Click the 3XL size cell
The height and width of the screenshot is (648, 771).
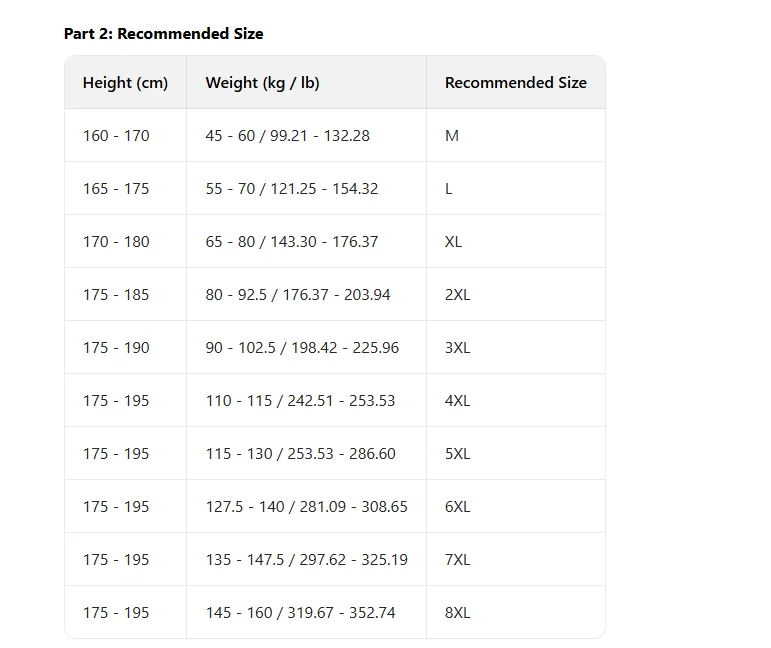tap(458, 348)
